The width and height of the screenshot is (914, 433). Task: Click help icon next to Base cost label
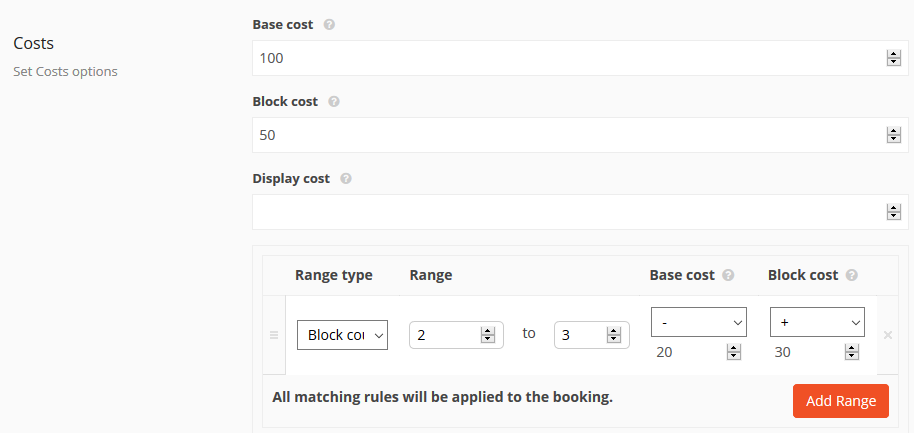pyautogui.click(x=329, y=25)
